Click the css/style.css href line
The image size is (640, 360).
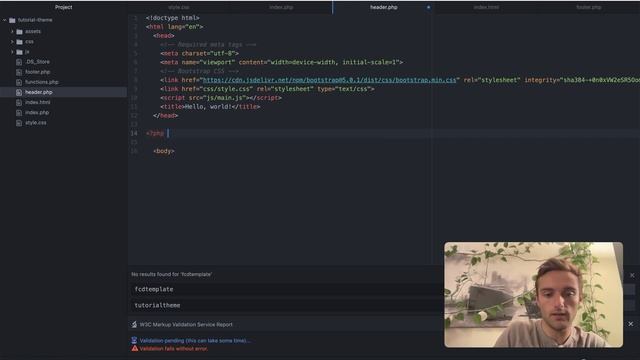pos(267,89)
